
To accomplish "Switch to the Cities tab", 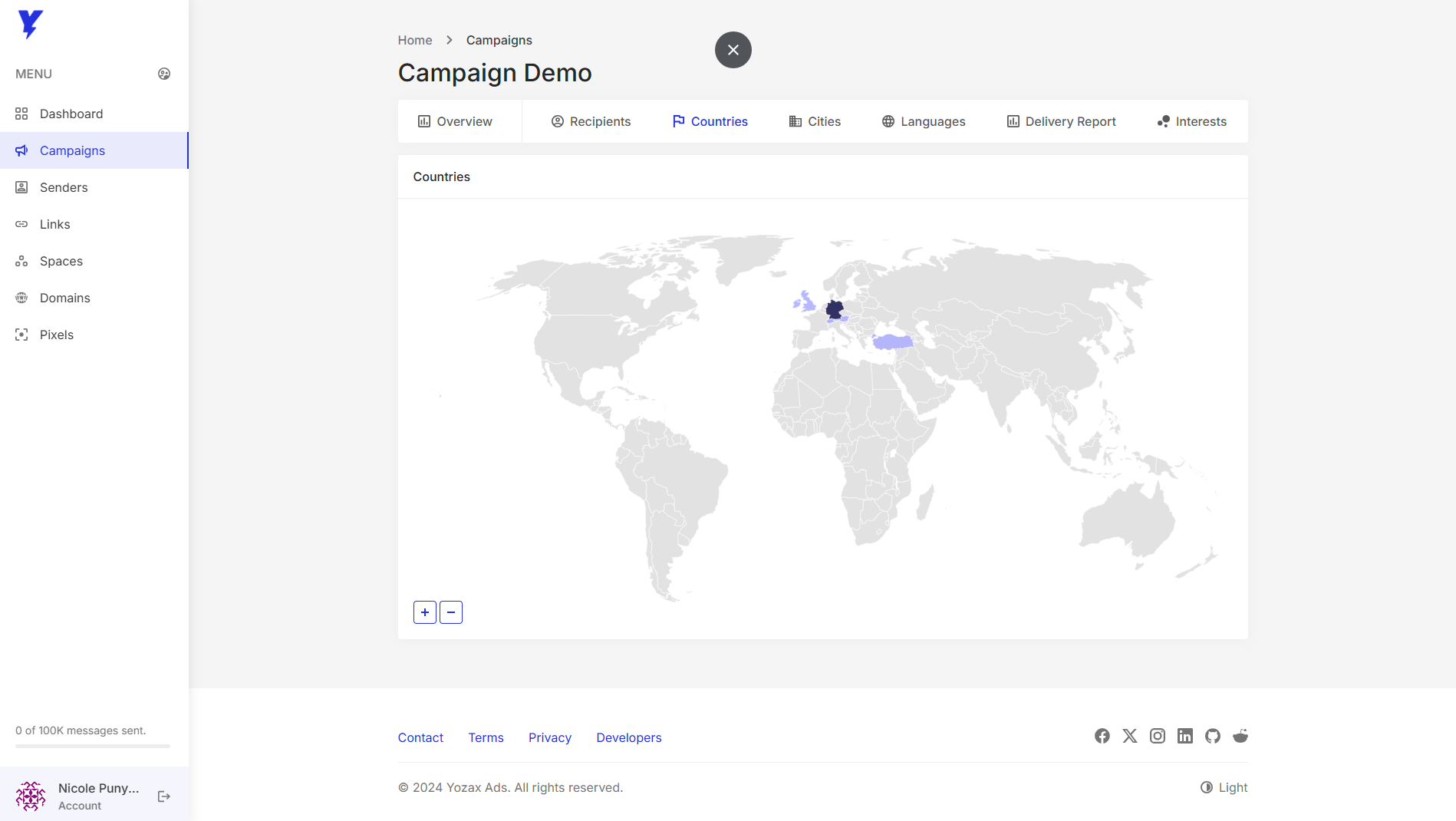I will click(815, 121).
